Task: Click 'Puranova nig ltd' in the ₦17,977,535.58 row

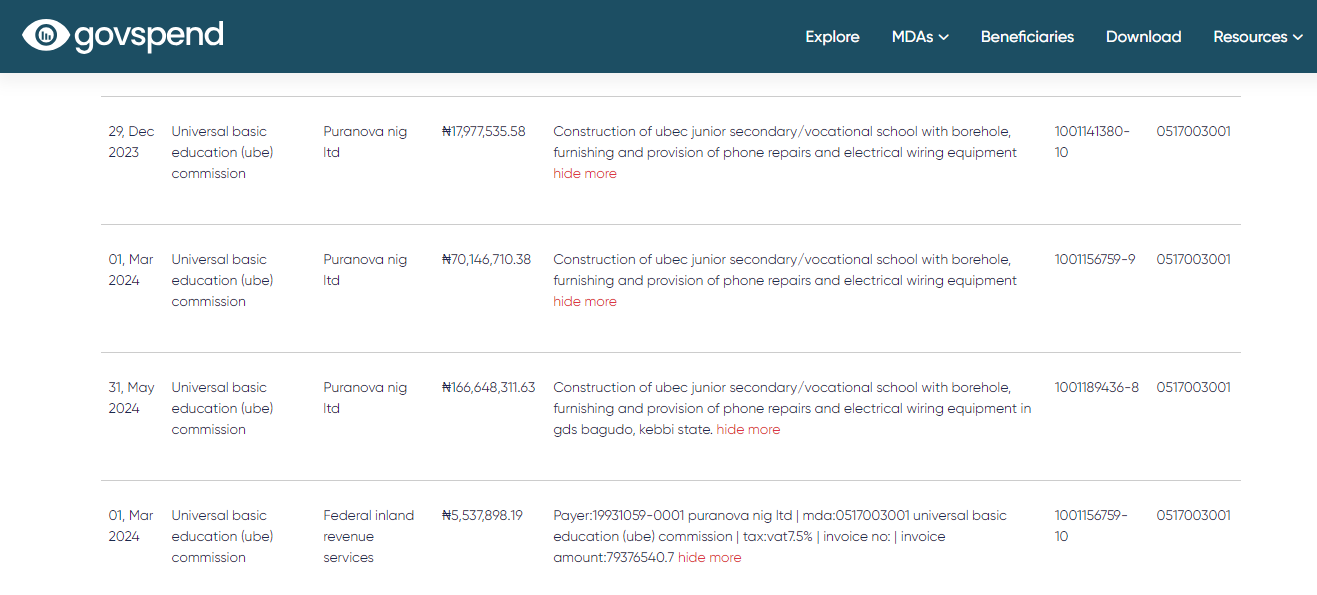Action: pos(365,142)
